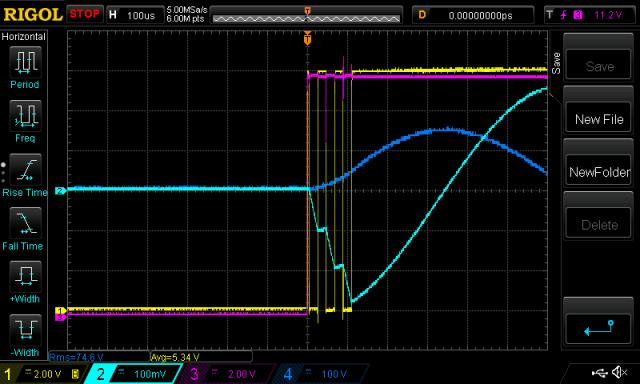Open the Horizontal measurement menu header

tap(24, 37)
